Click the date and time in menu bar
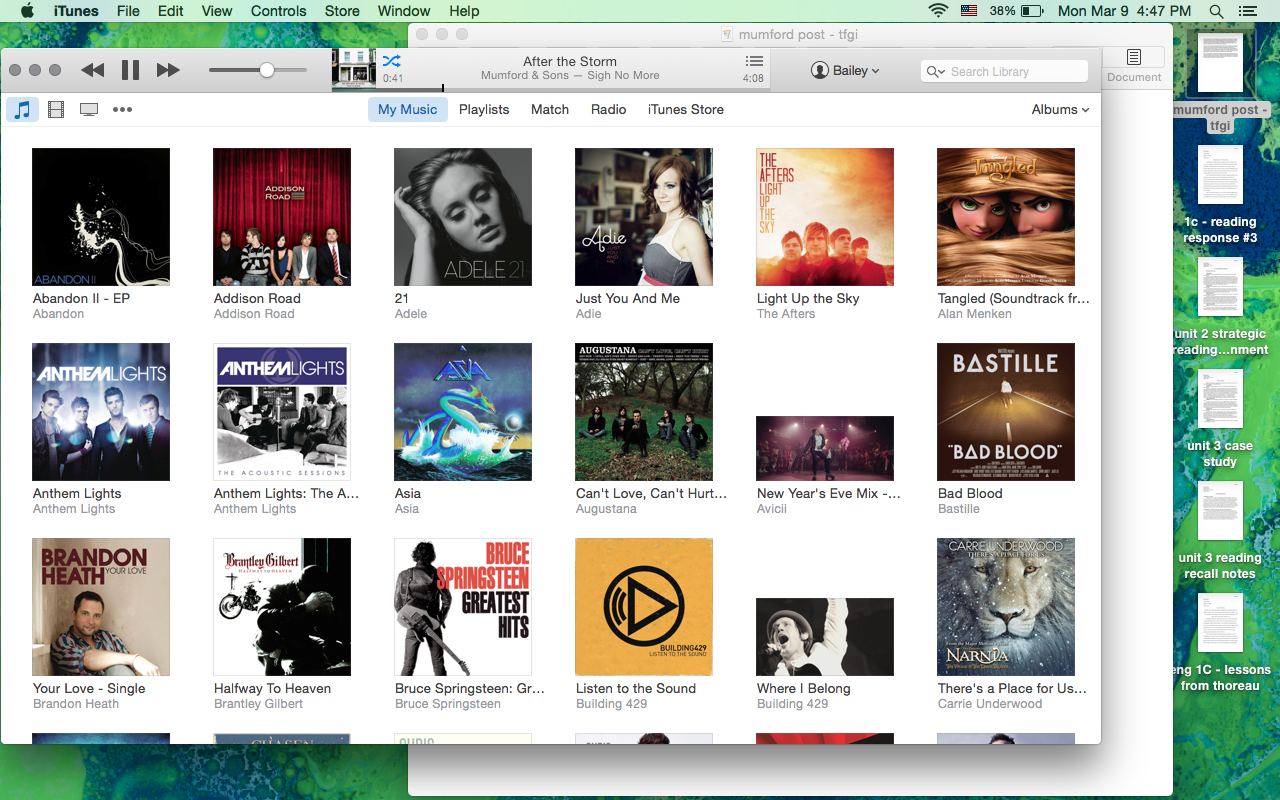Screen dimensions: 1280x800 (1125, 11)
